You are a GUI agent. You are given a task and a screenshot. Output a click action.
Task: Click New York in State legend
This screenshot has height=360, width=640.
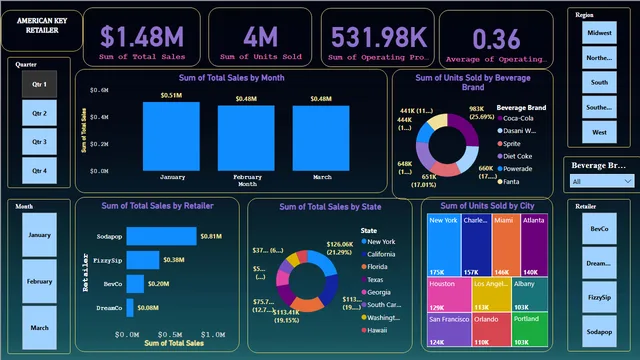pos(378,242)
